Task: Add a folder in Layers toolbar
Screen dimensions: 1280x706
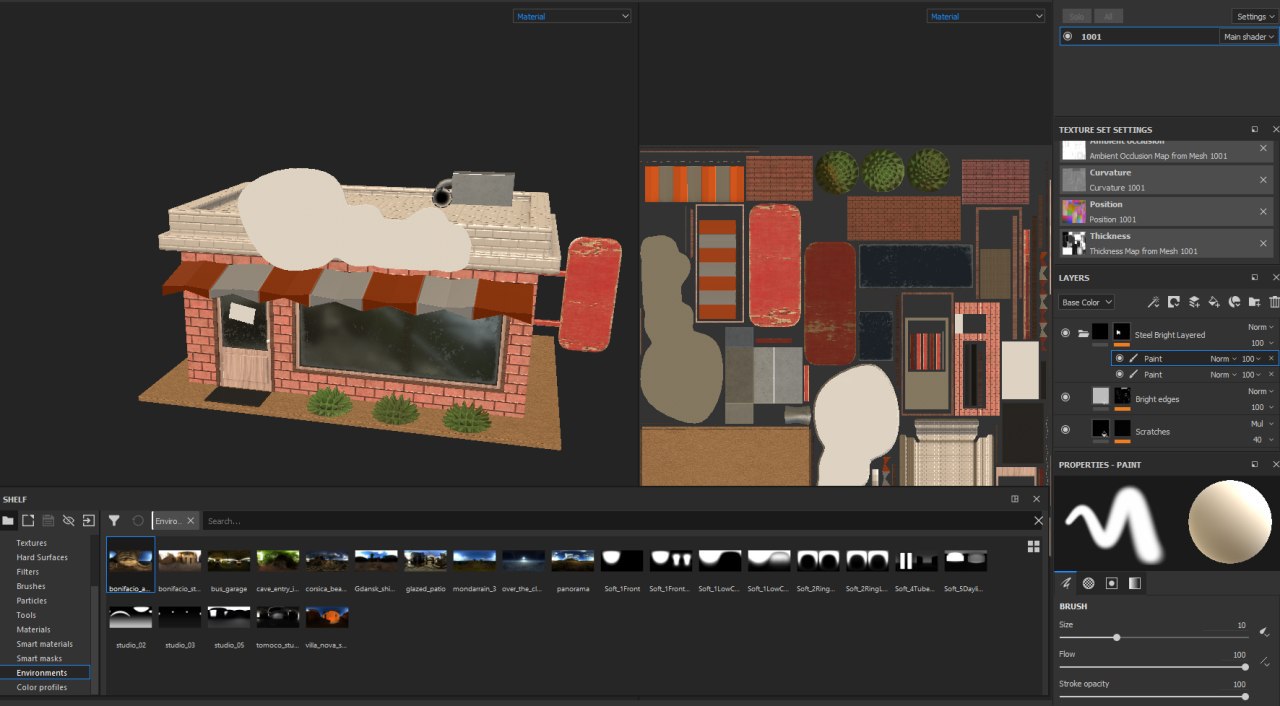Action: [x=1254, y=302]
